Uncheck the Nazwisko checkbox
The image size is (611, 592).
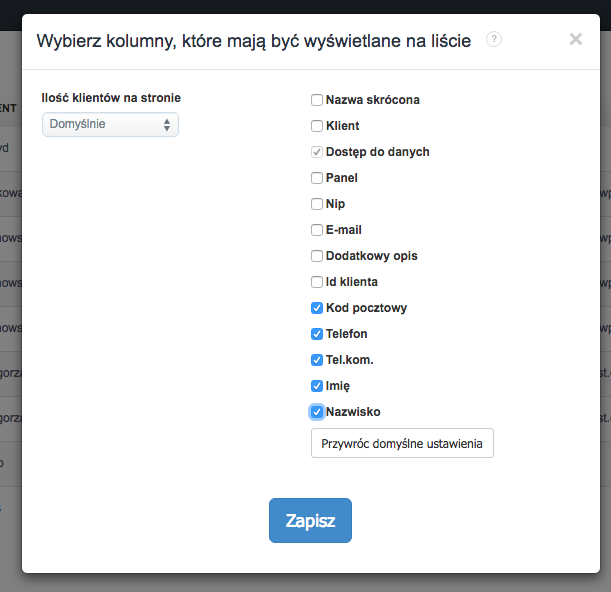[x=317, y=412]
